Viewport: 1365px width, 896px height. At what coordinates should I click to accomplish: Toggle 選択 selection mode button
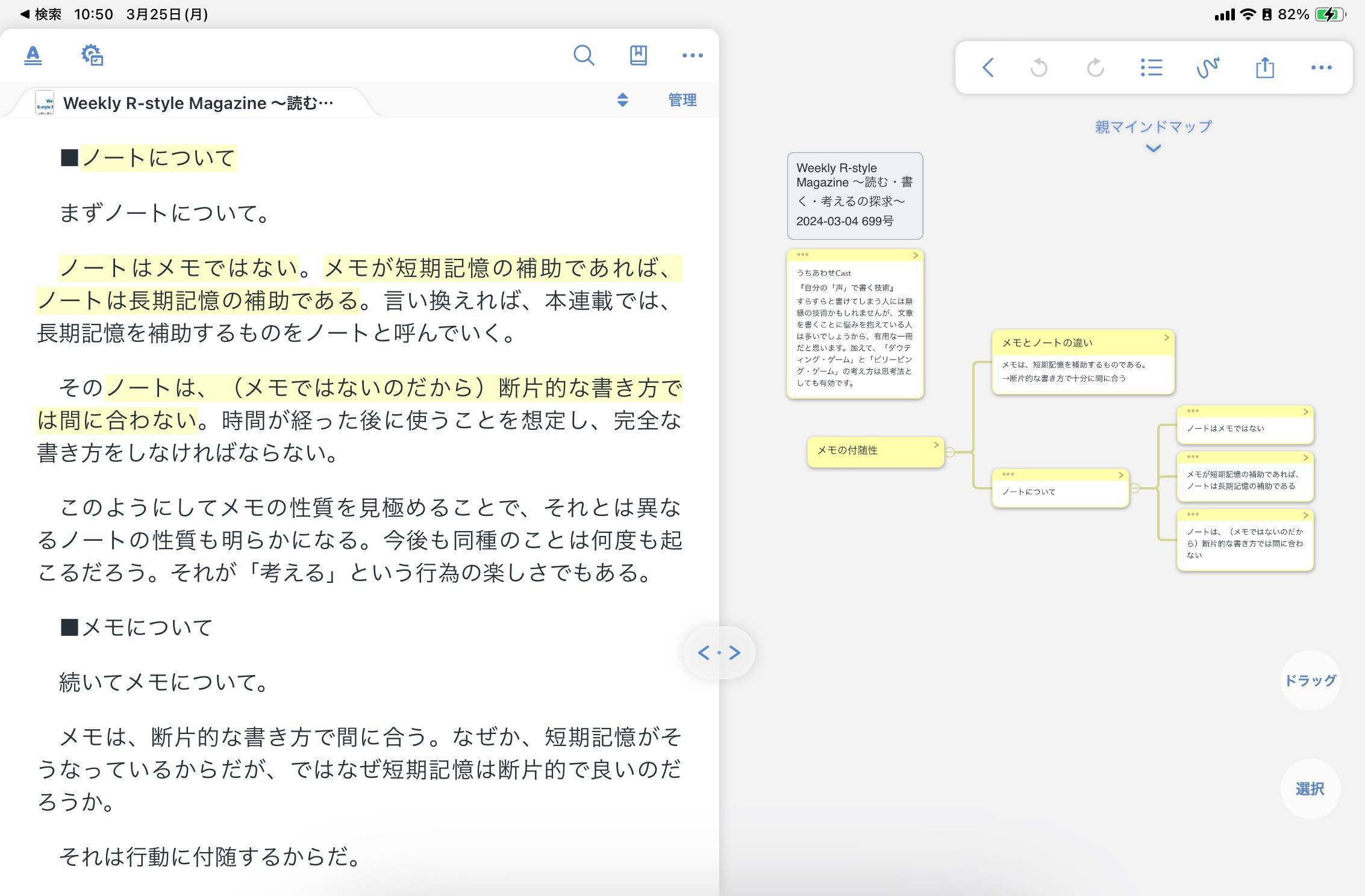(1311, 787)
